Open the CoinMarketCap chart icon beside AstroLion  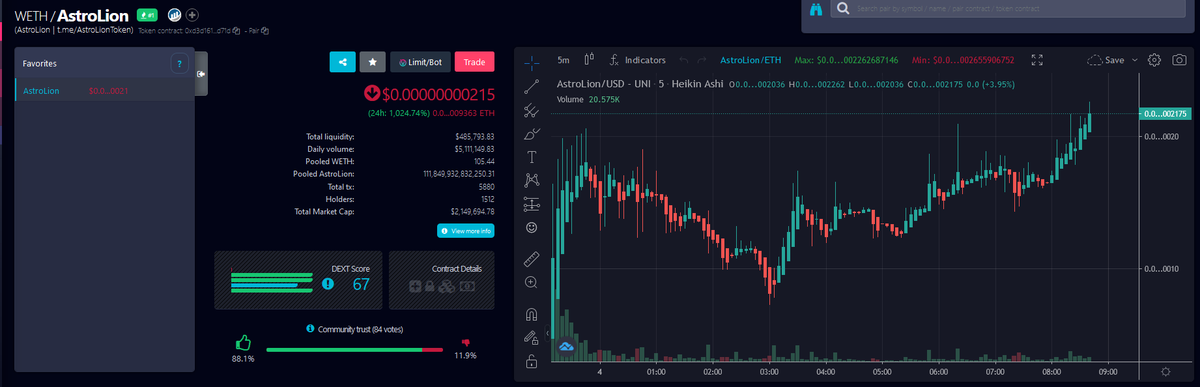(x=174, y=15)
